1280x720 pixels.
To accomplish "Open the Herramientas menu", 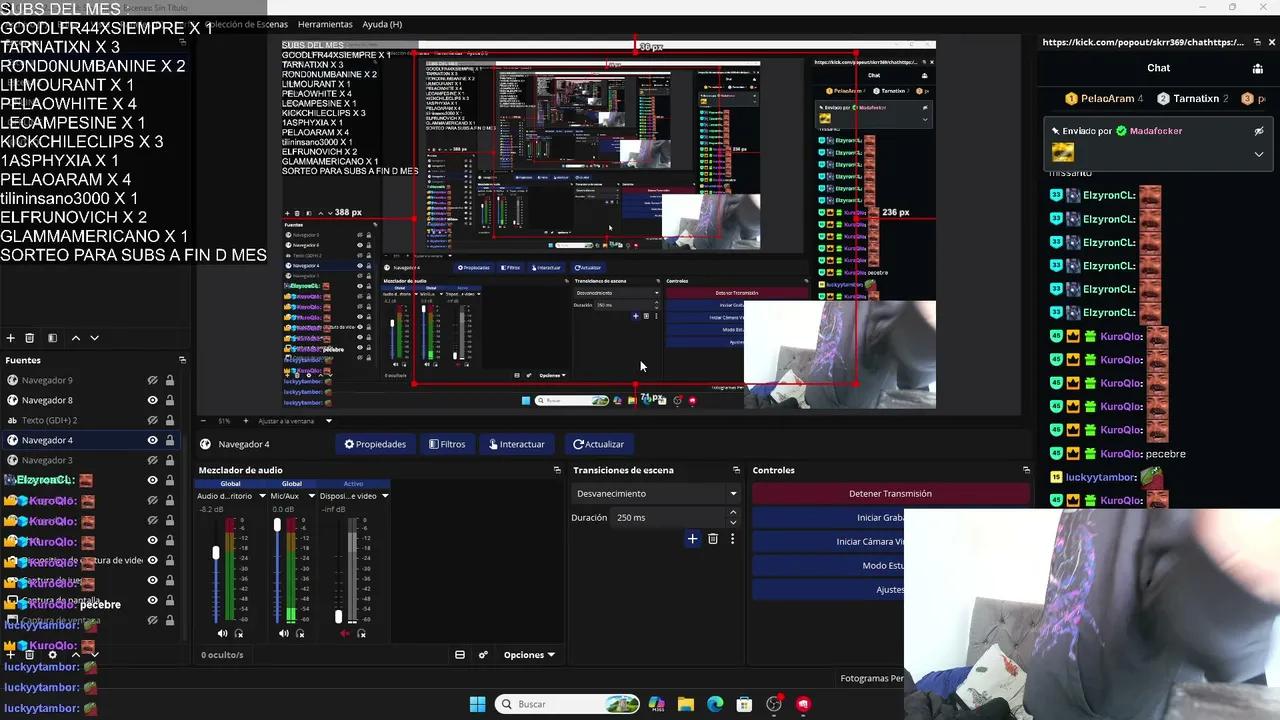I will click(325, 24).
